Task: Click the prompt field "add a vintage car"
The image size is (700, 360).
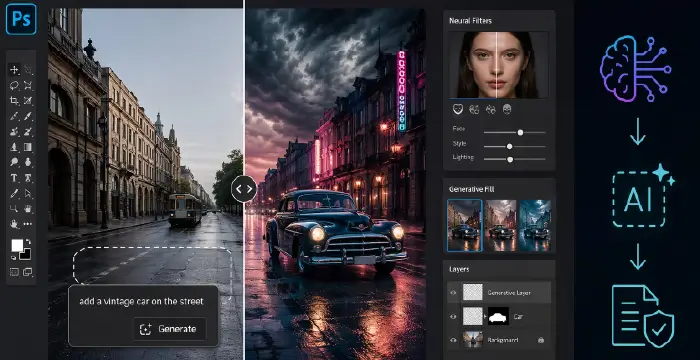Action: (141, 301)
